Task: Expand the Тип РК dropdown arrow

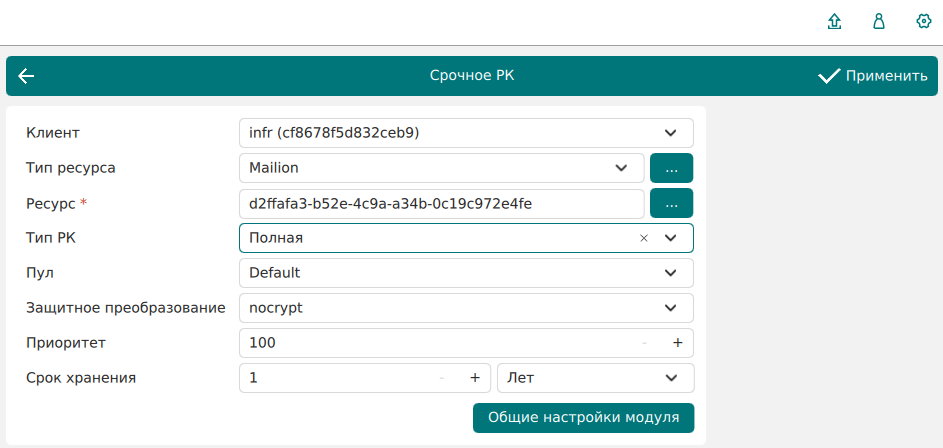Action: 671,238
